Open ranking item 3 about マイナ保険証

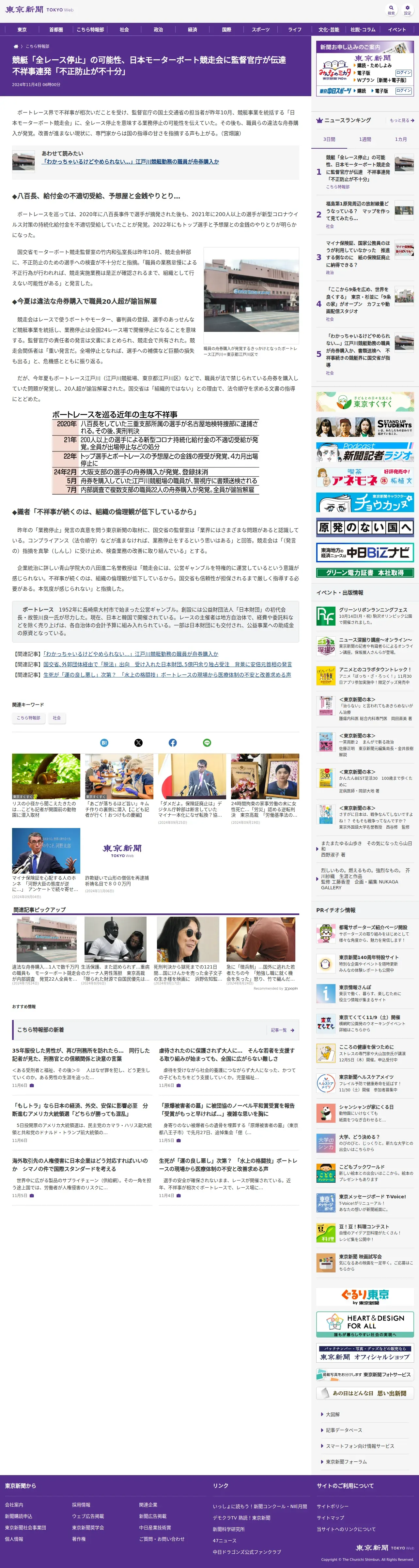click(364, 258)
